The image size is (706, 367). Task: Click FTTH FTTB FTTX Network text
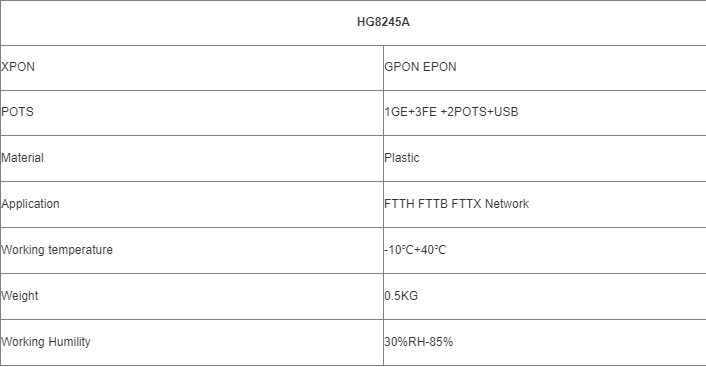457,204
